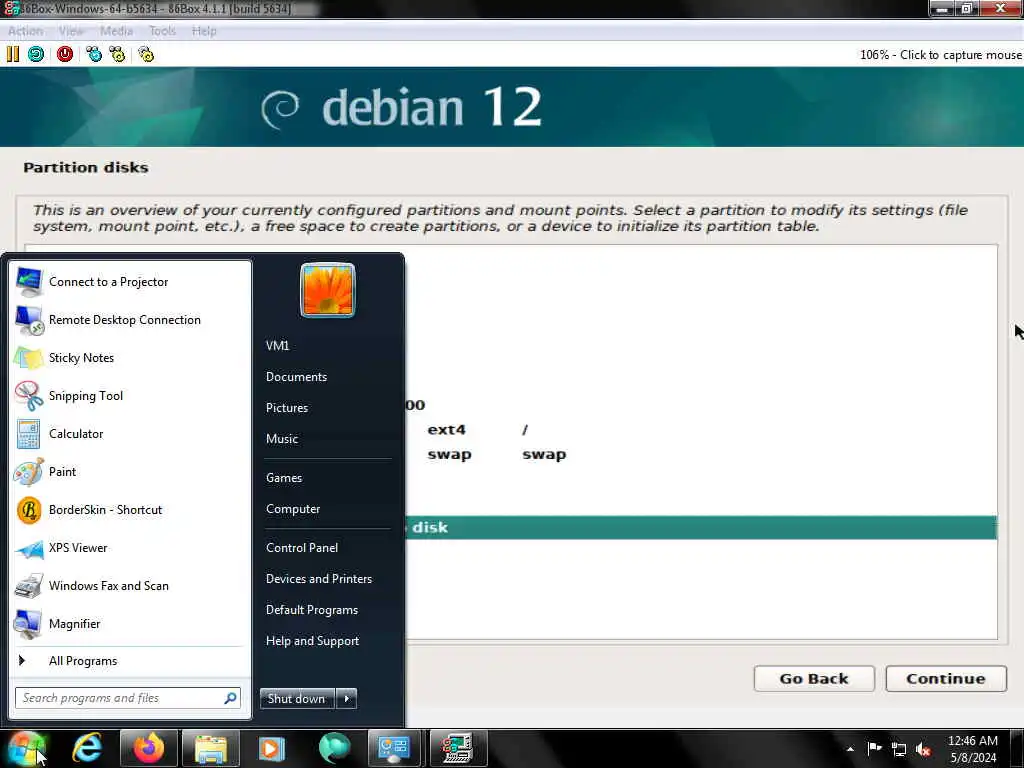The image size is (1024, 768).
Task: Click Go Back in Debian installer
Action: [814, 679]
